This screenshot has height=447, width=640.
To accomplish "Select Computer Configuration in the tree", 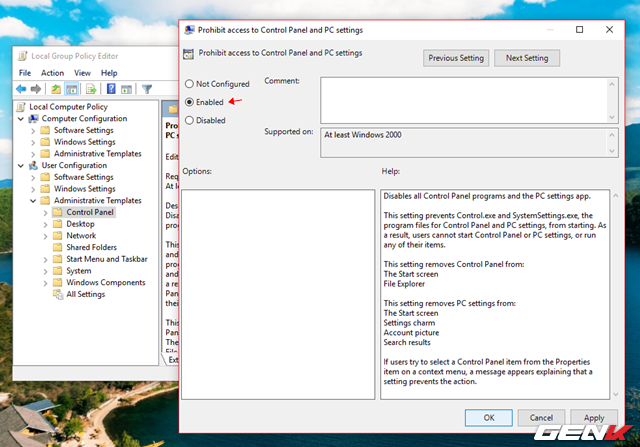I will 84,118.
